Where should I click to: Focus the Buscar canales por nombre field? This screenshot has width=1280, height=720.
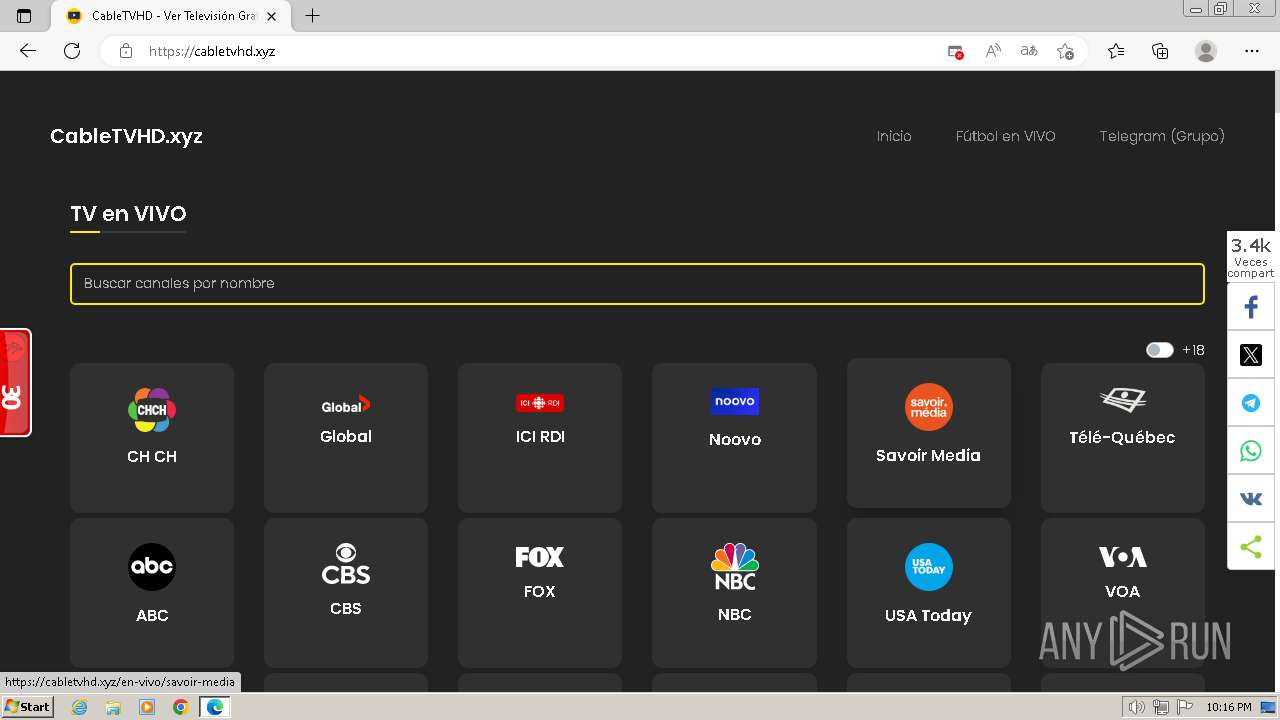tap(637, 283)
